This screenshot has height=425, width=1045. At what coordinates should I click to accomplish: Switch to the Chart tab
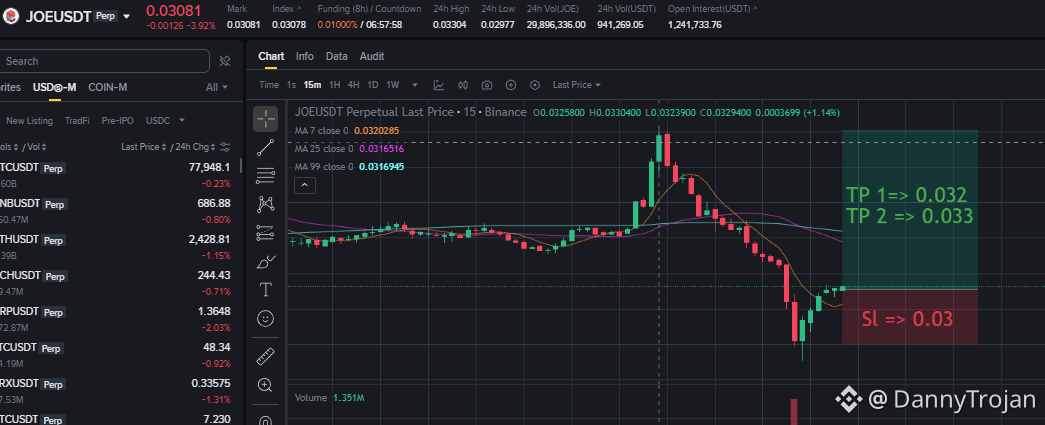point(271,57)
